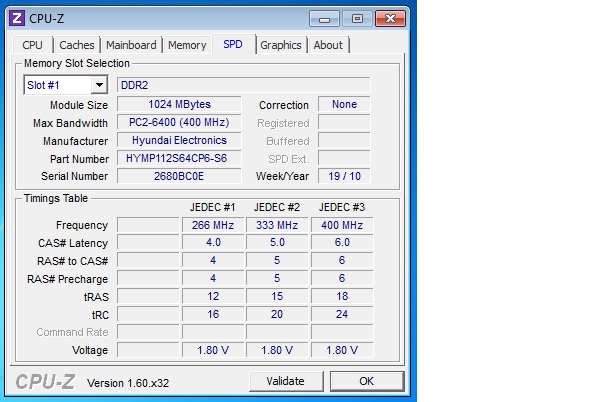Click the Week/Year value 19 / 10

tap(344, 176)
